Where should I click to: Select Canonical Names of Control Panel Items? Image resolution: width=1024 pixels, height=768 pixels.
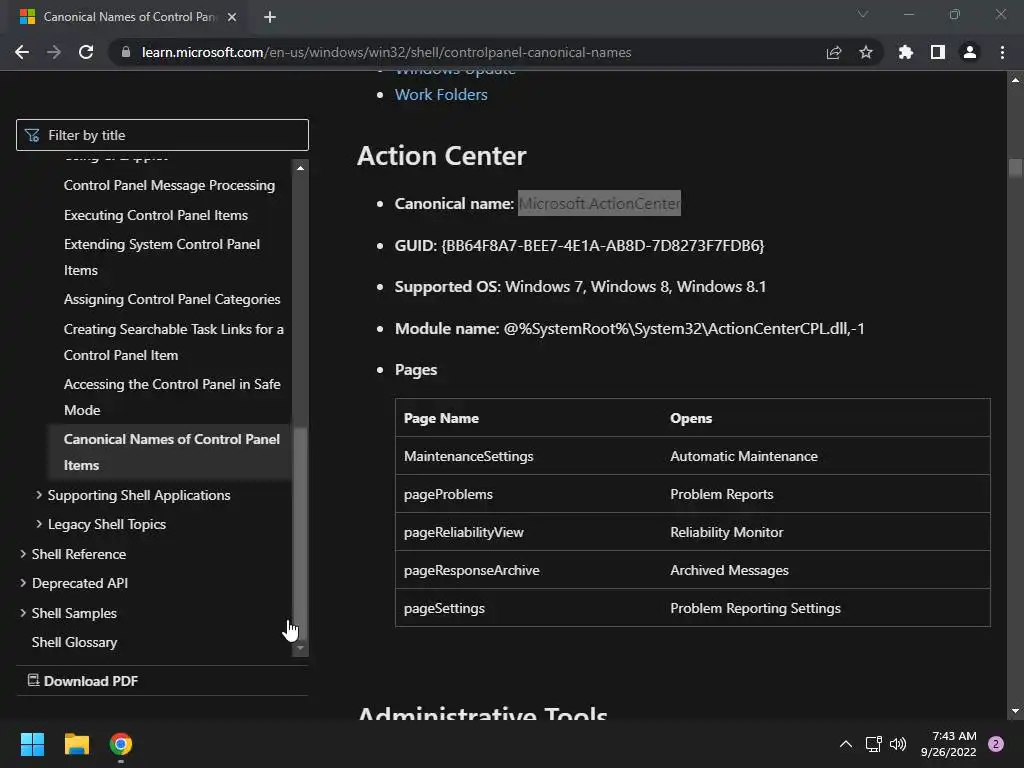tap(171, 452)
